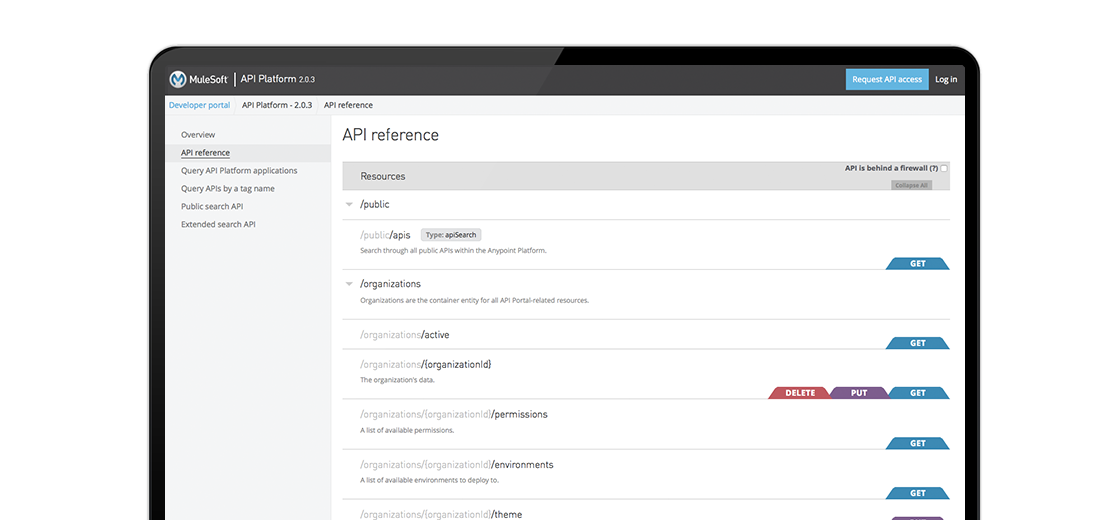
Task: Click 'Organizations are the container entity' description
Action: [474, 301]
